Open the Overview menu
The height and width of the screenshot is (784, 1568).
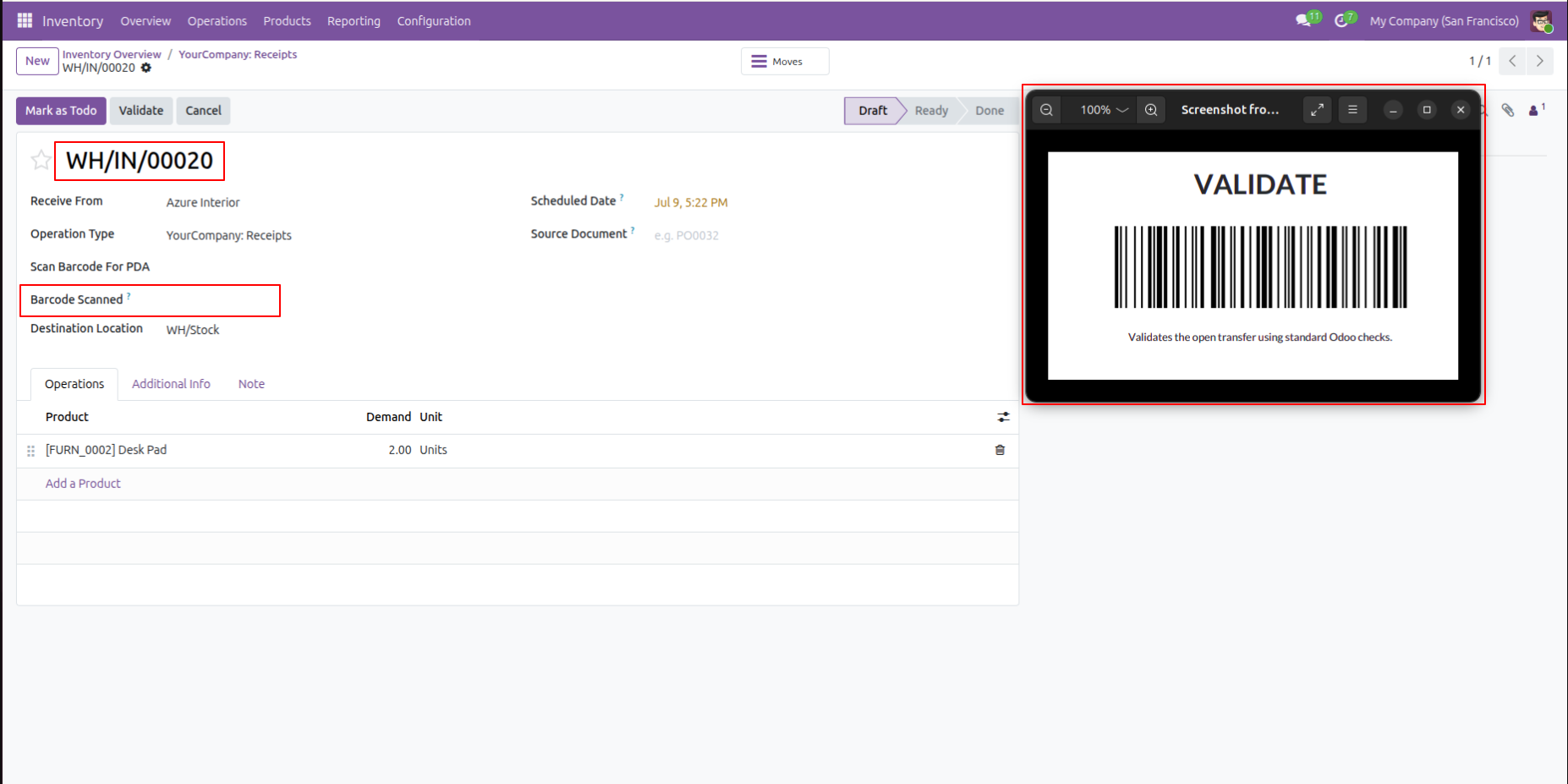145,21
